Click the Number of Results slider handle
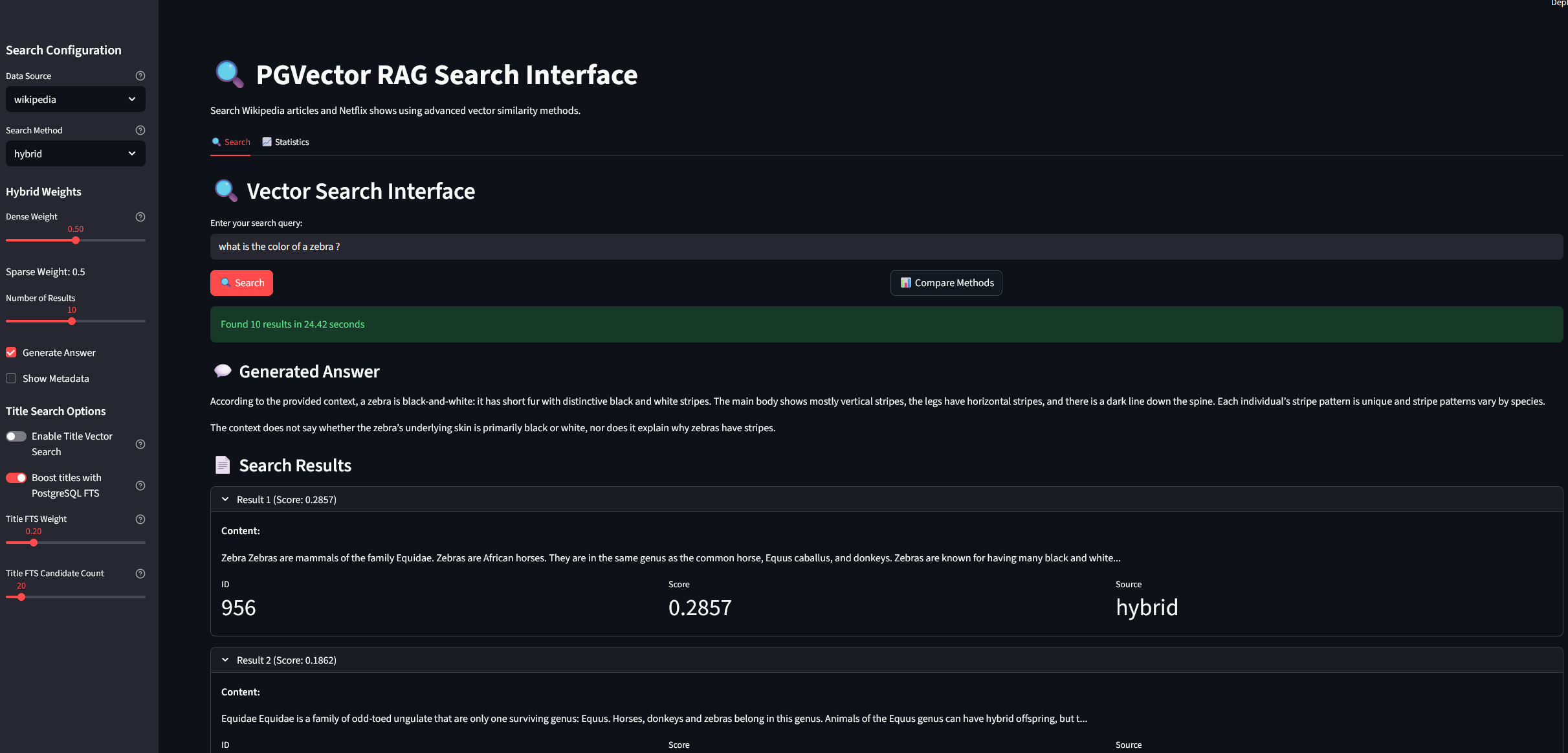 click(x=72, y=321)
